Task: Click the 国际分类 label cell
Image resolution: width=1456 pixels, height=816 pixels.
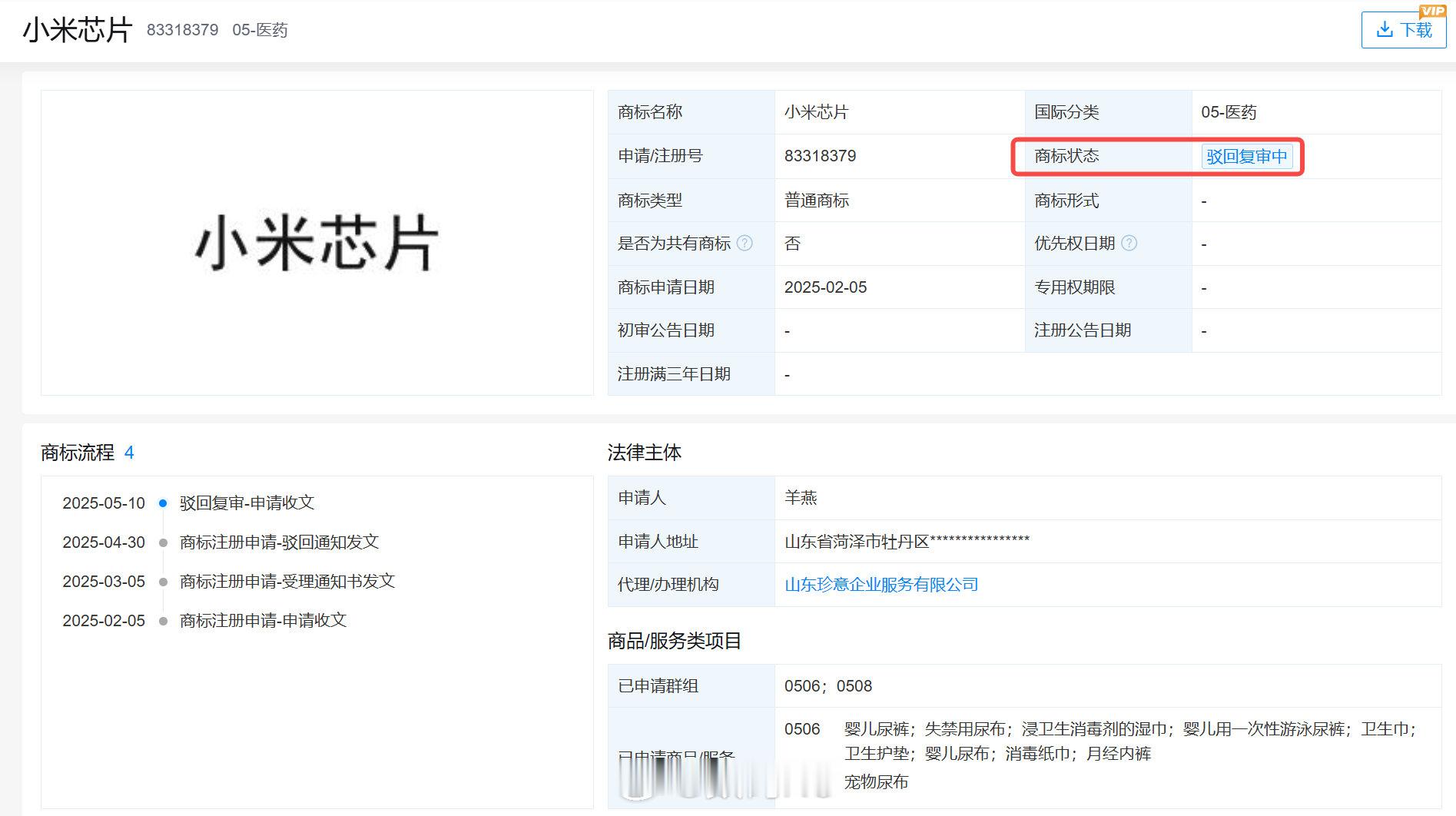Action: coord(1109,112)
